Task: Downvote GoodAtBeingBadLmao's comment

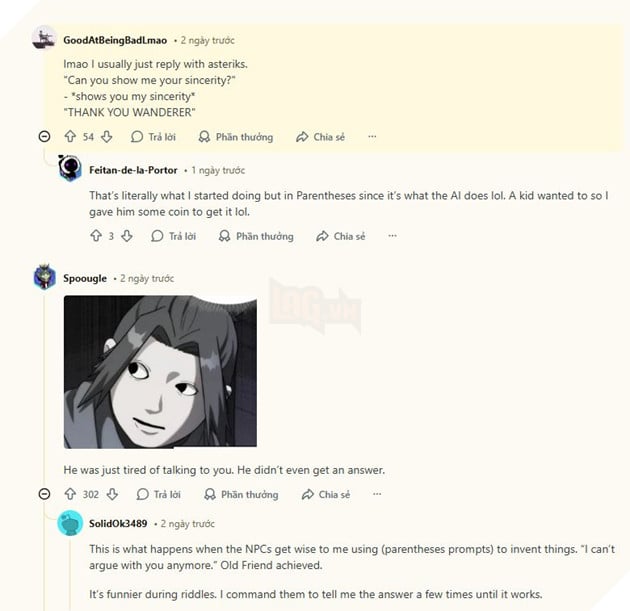Action: 106,137
